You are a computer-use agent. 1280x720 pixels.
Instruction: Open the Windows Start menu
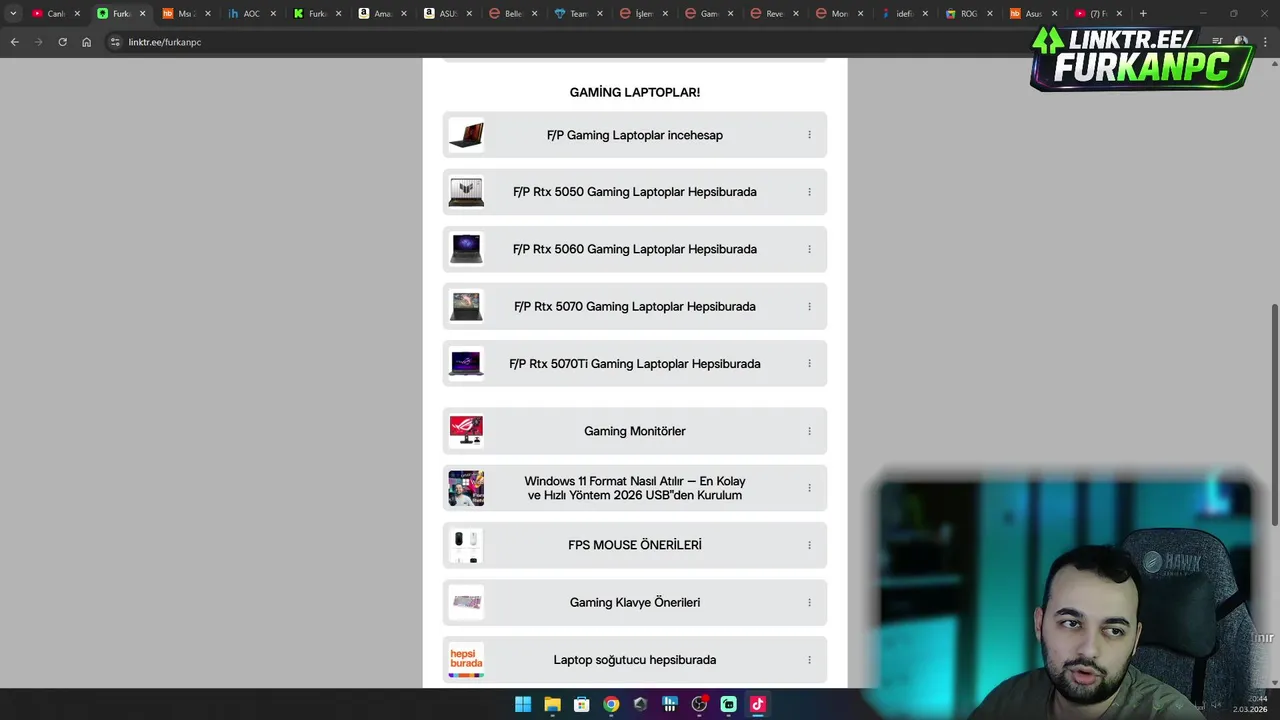coord(523,704)
